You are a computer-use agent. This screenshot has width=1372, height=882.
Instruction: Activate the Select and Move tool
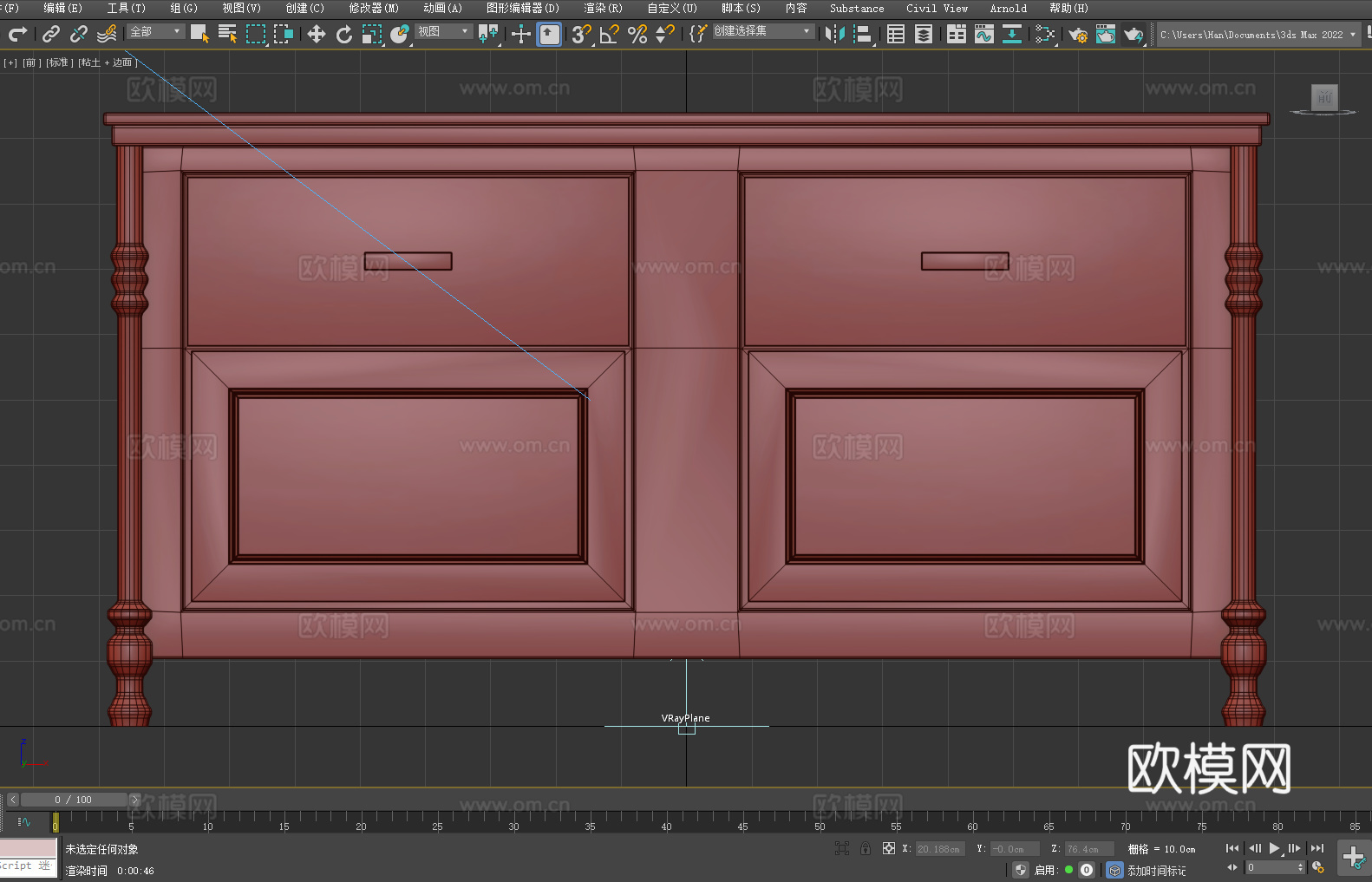317,34
